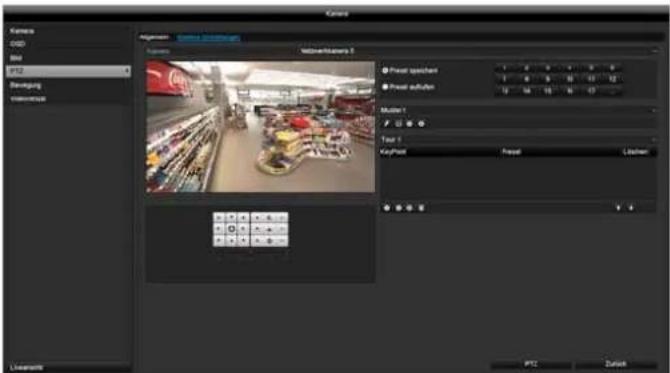This screenshot has width=670, height=373.
Task: Choose preset number 15
Action: [548, 91]
